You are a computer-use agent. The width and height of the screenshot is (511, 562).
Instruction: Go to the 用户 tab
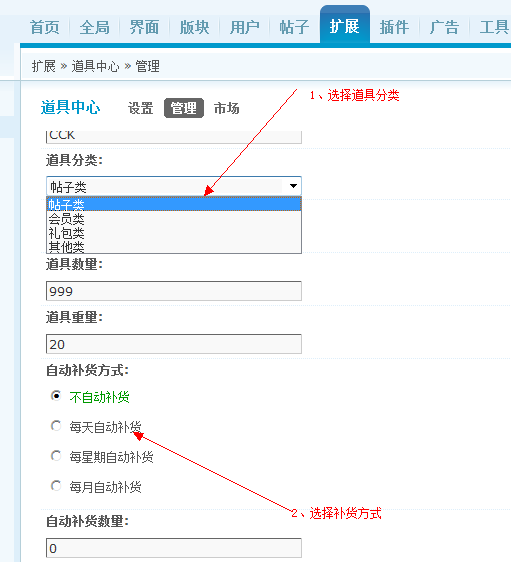(244, 27)
